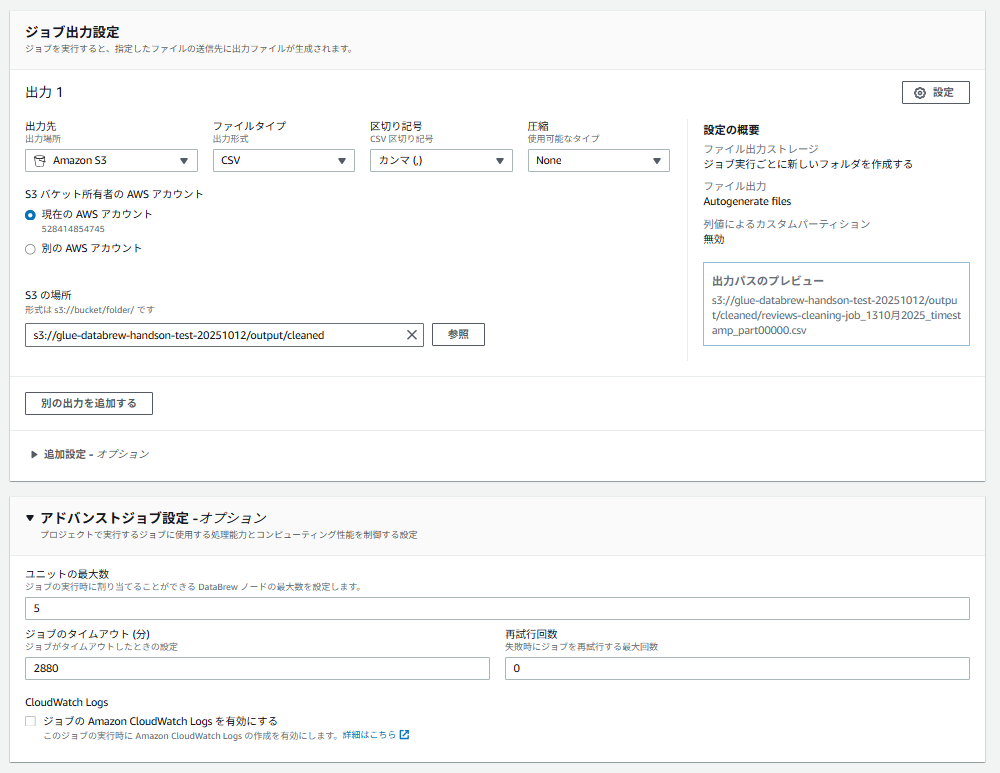The width and height of the screenshot is (1000, 773).
Task: Click the ジョブ出力設定 heading
Action: (x=72, y=32)
